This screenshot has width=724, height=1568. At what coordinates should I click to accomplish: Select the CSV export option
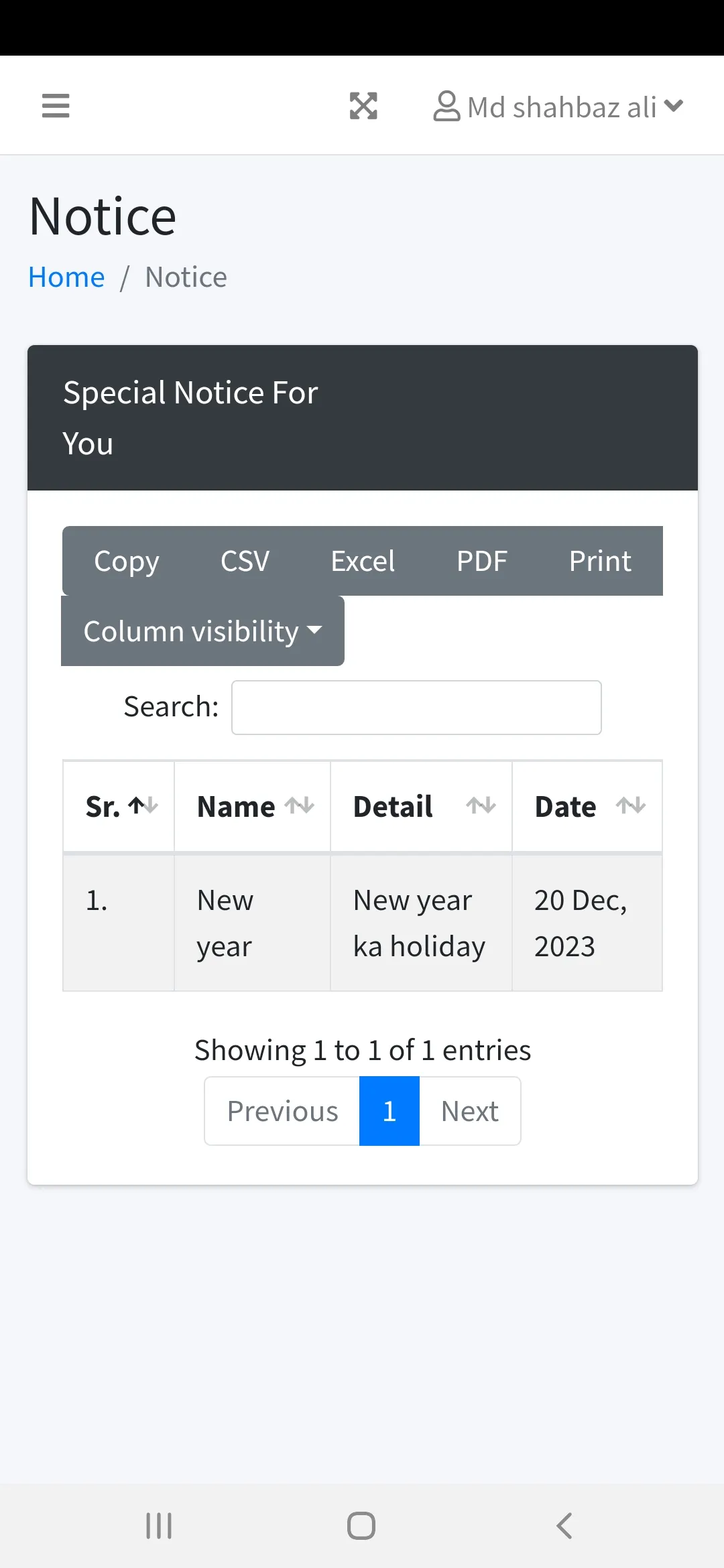click(245, 561)
